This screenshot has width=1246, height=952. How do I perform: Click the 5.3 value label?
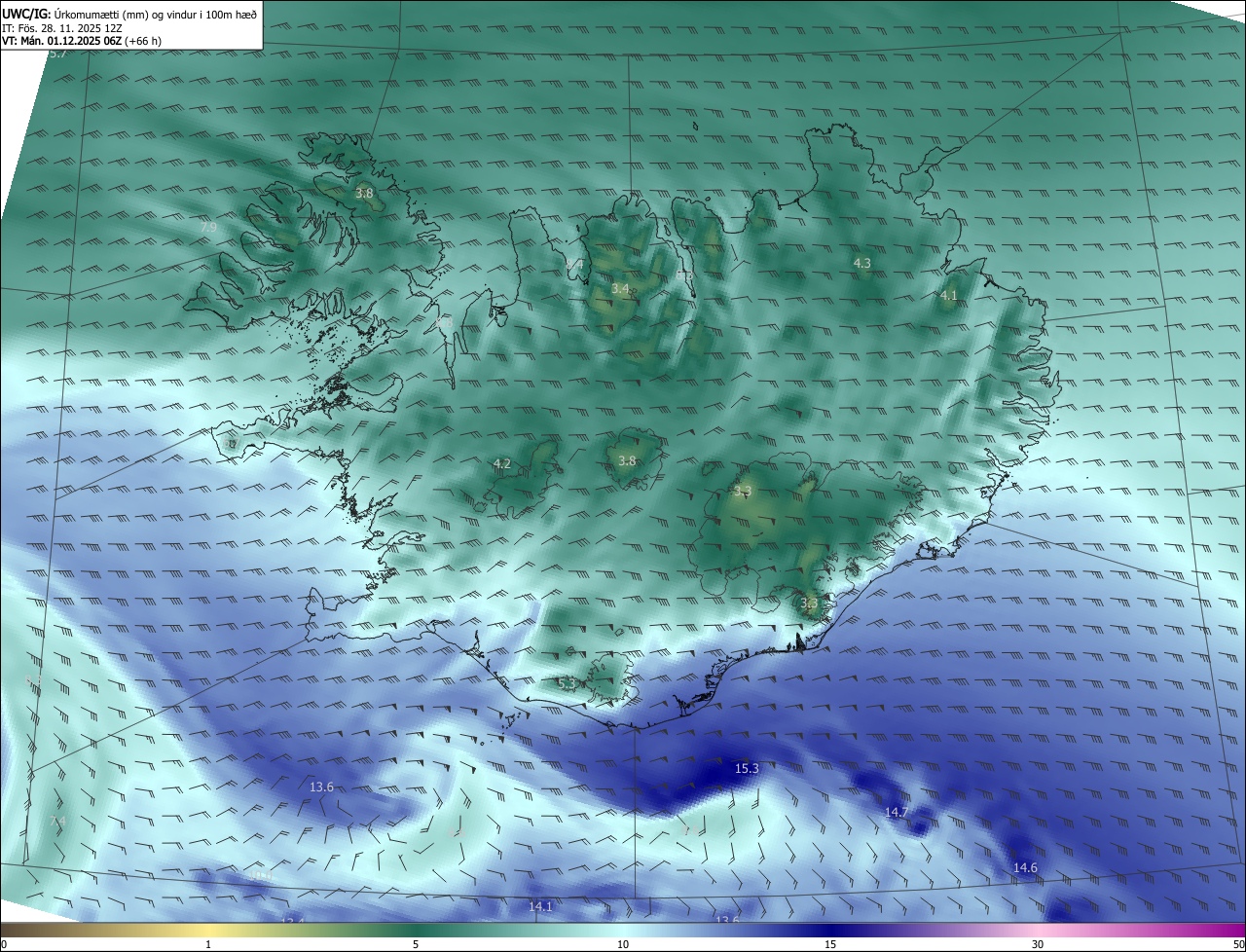[x=567, y=684]
